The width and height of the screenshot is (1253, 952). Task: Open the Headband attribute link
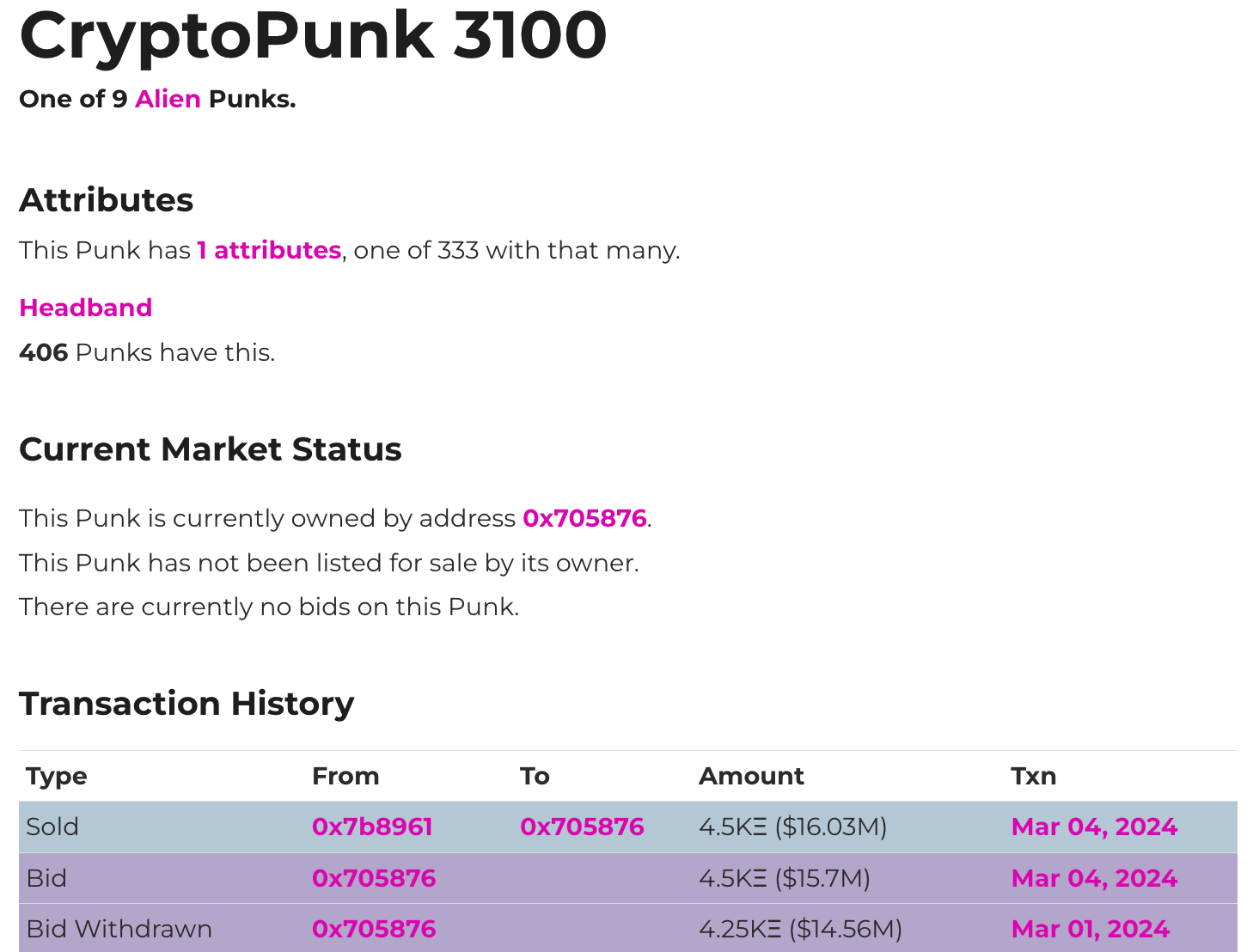(x=86, y=308)
